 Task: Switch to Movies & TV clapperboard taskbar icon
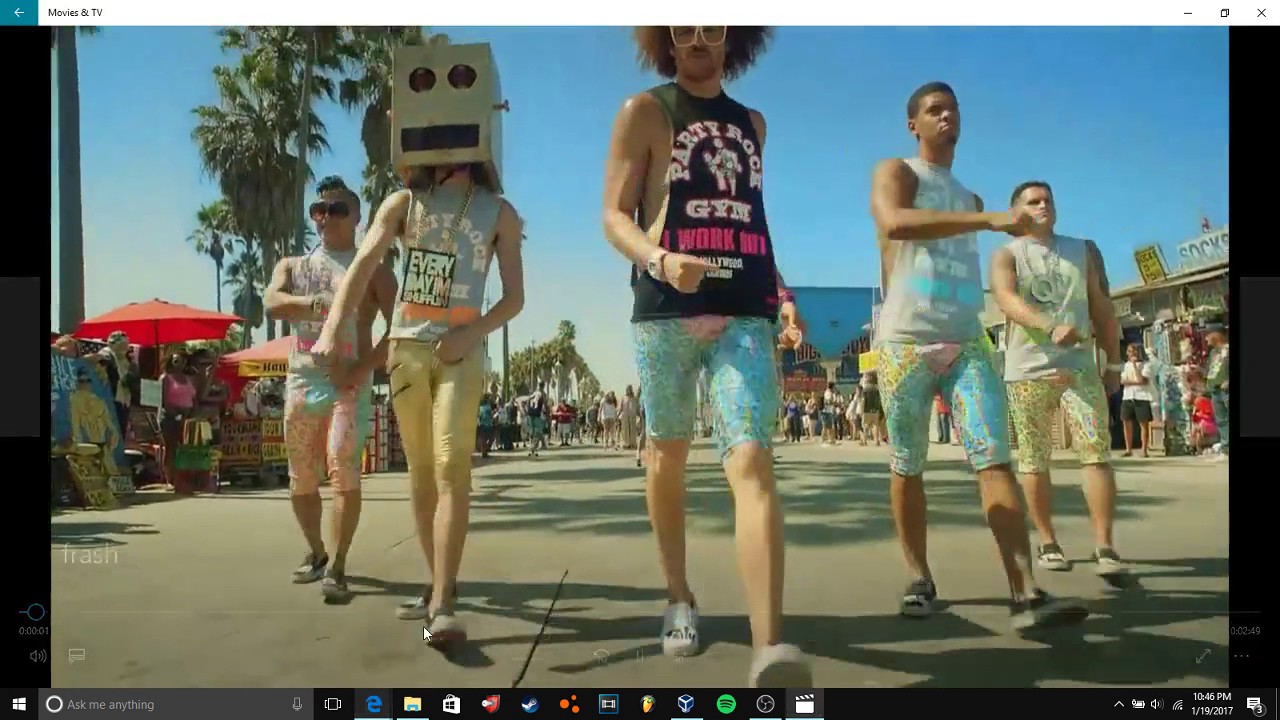click(x=804, y=704)
